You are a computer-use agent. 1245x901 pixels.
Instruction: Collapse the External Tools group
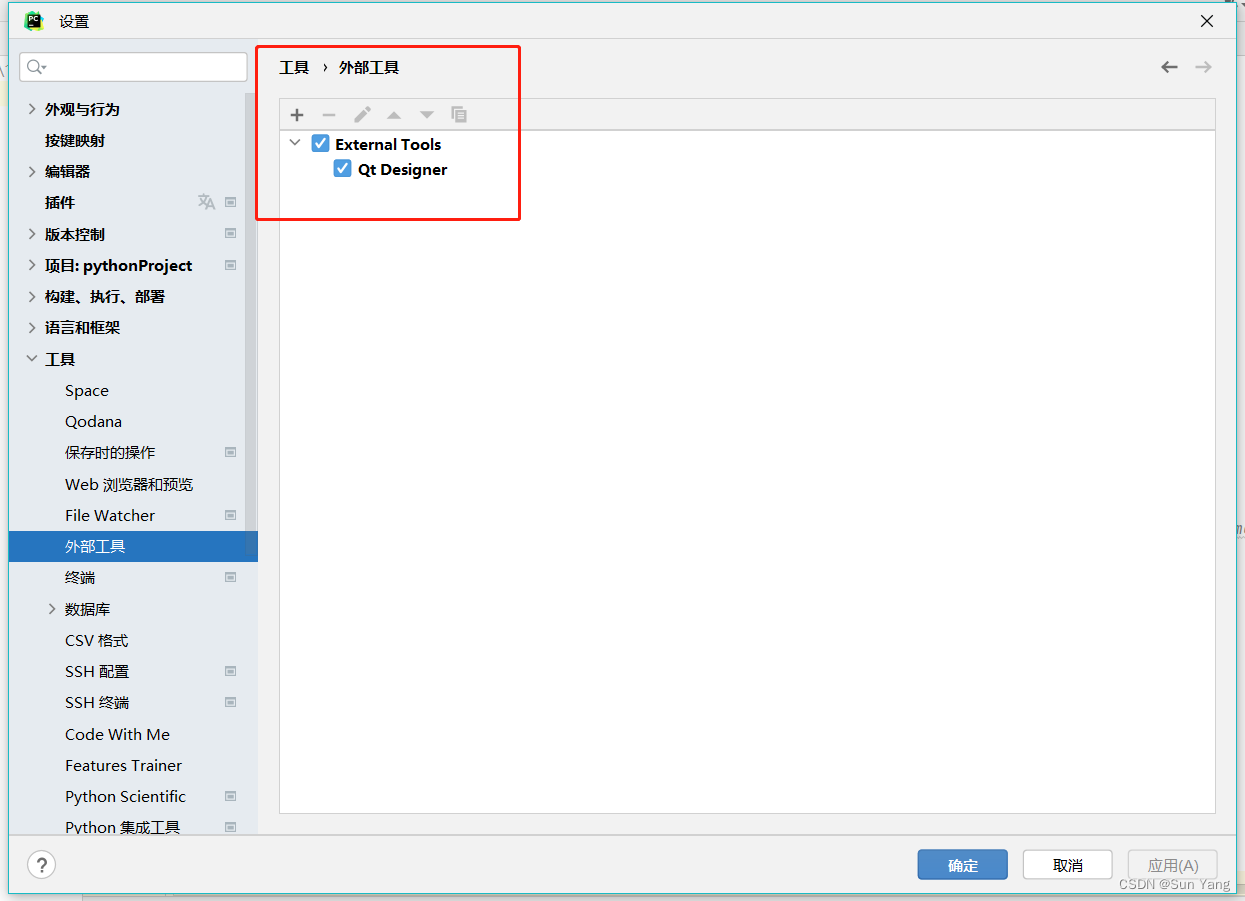tap(295, 143)
